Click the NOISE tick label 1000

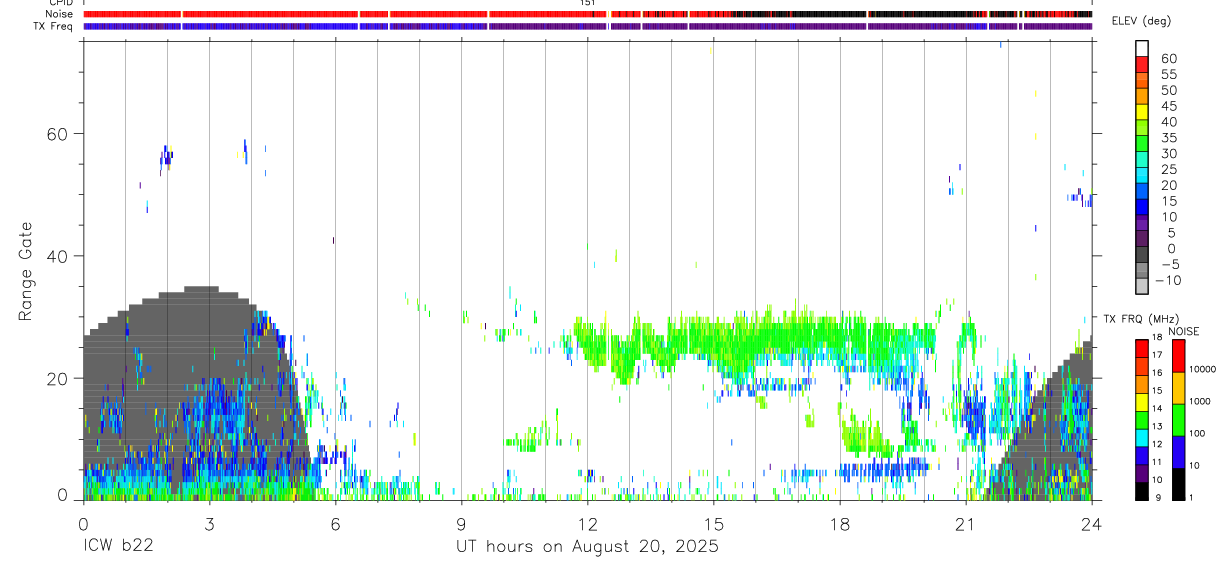[1199, 402]
